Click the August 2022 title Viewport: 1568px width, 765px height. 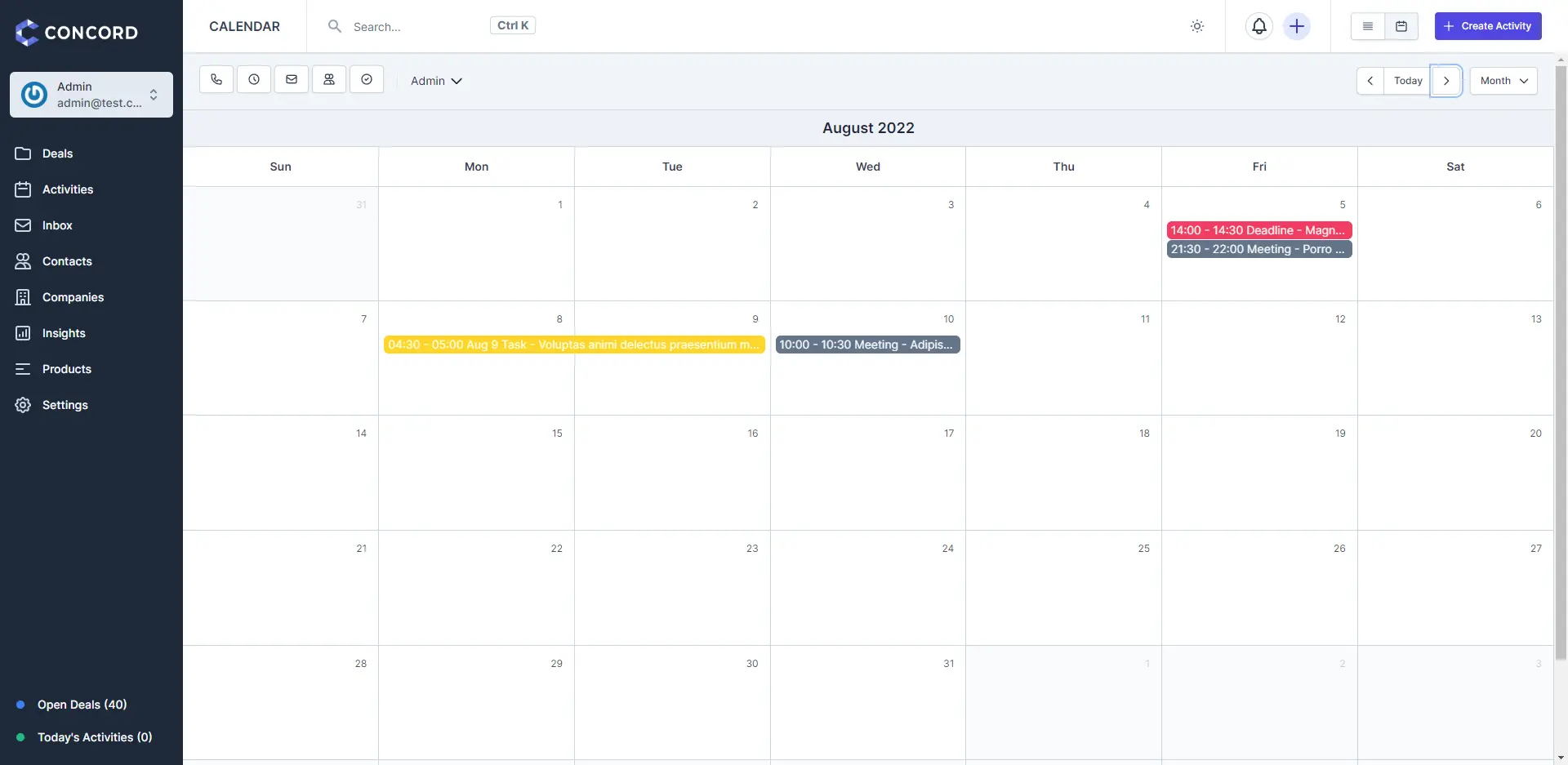coord(868,128)
